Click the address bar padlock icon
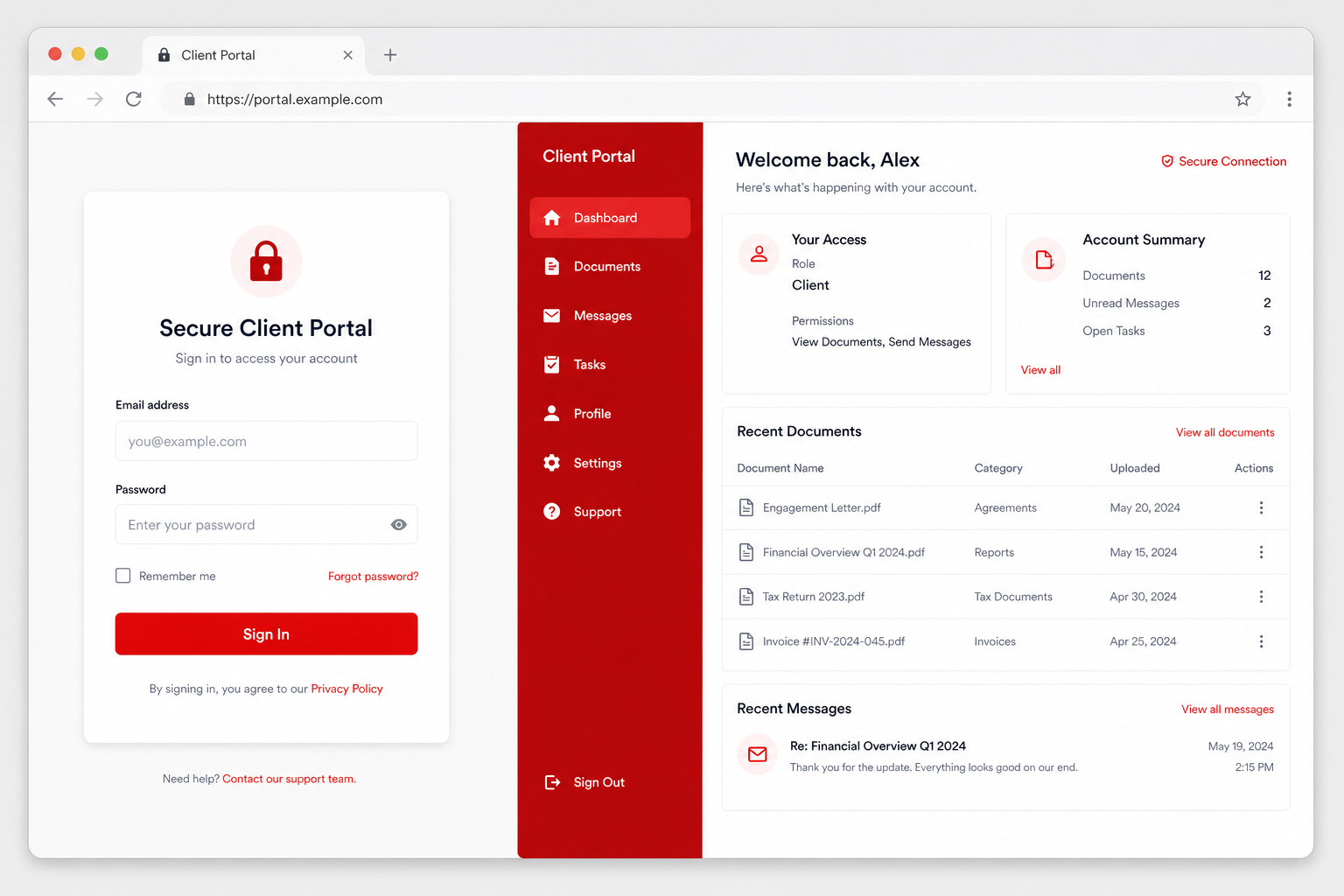Screen dimensions: 1344x896 coord(189,99)
